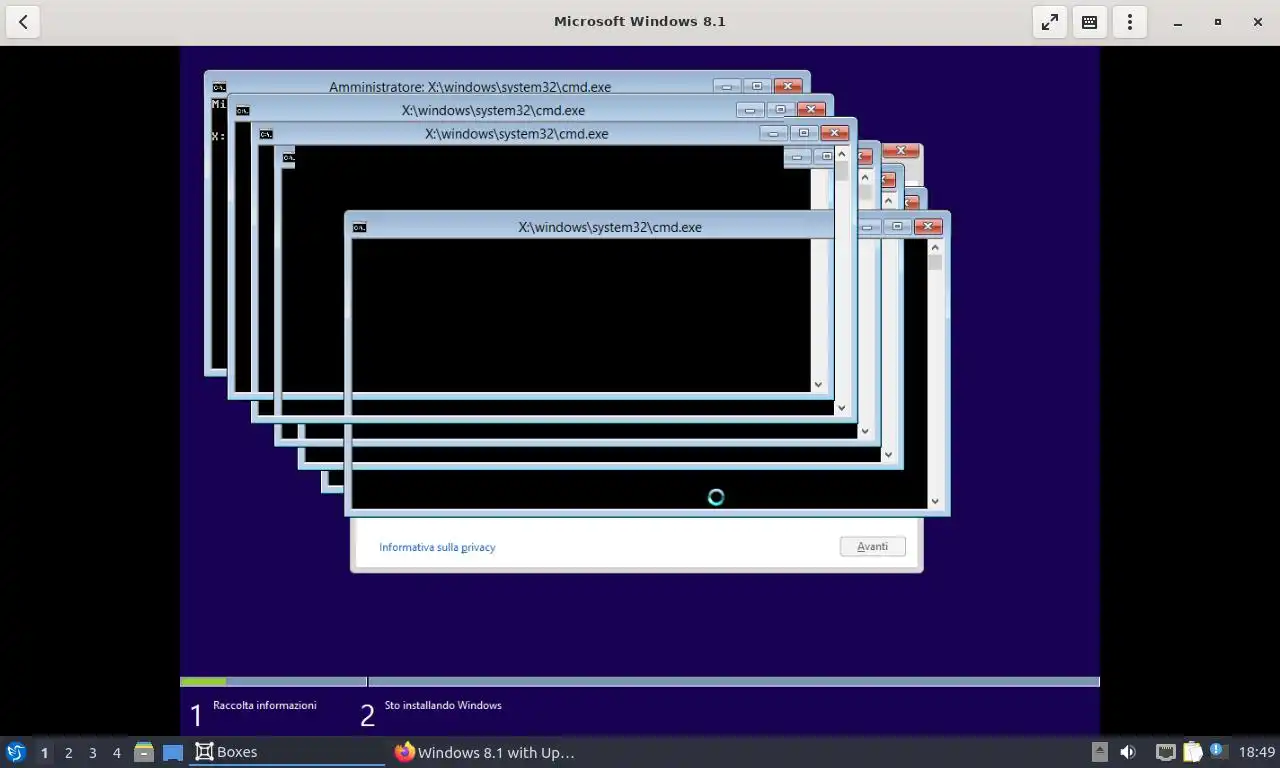Open system menu icon of the frontmost cmd.exe
The height and width of the screenshot is (768, 1280).
coord(360,227)
